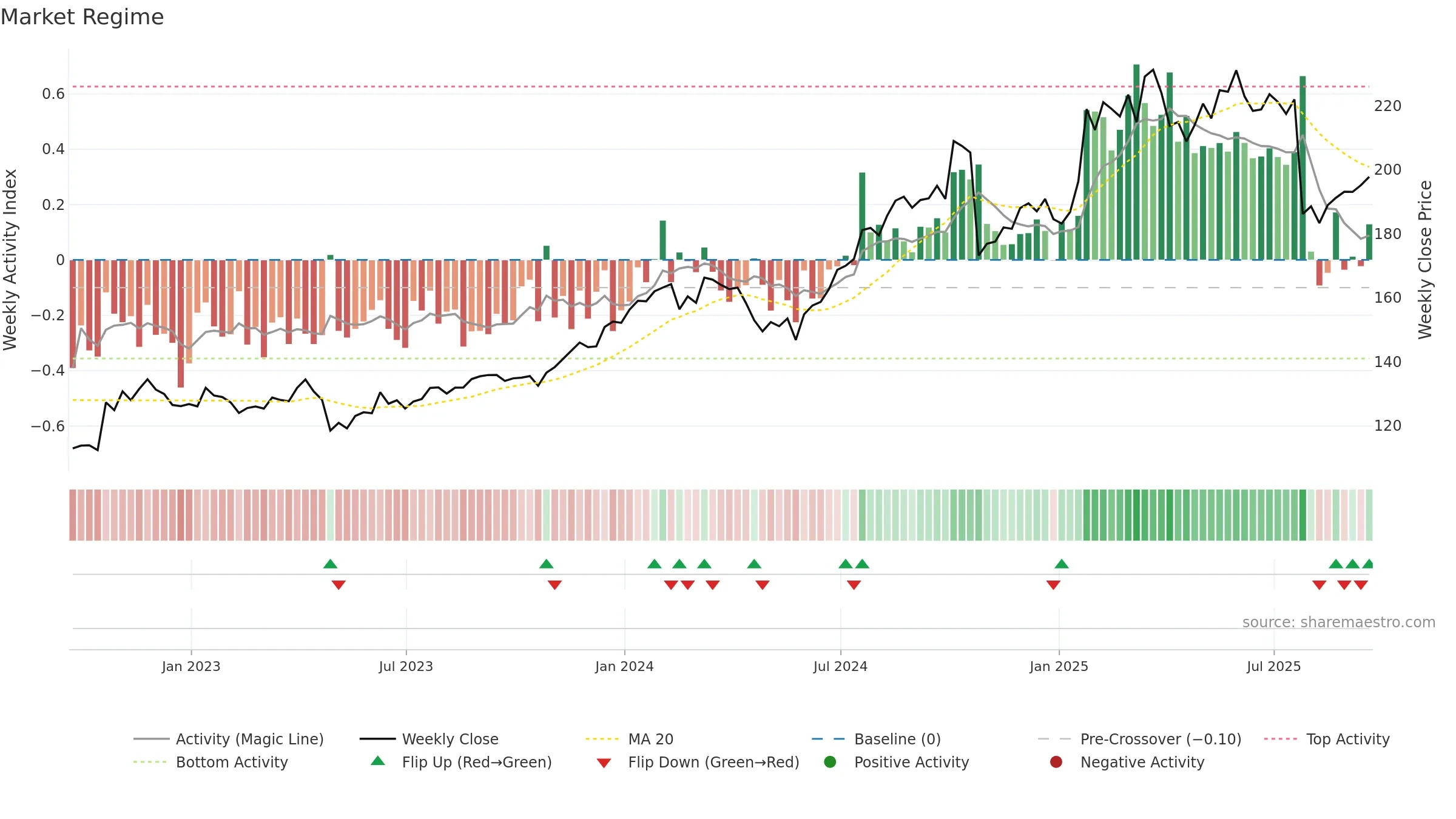Viewport: 1456px width, 819px height.
Task: Click the dark red Negative Activity circle icon
Action: (1056, 762)
